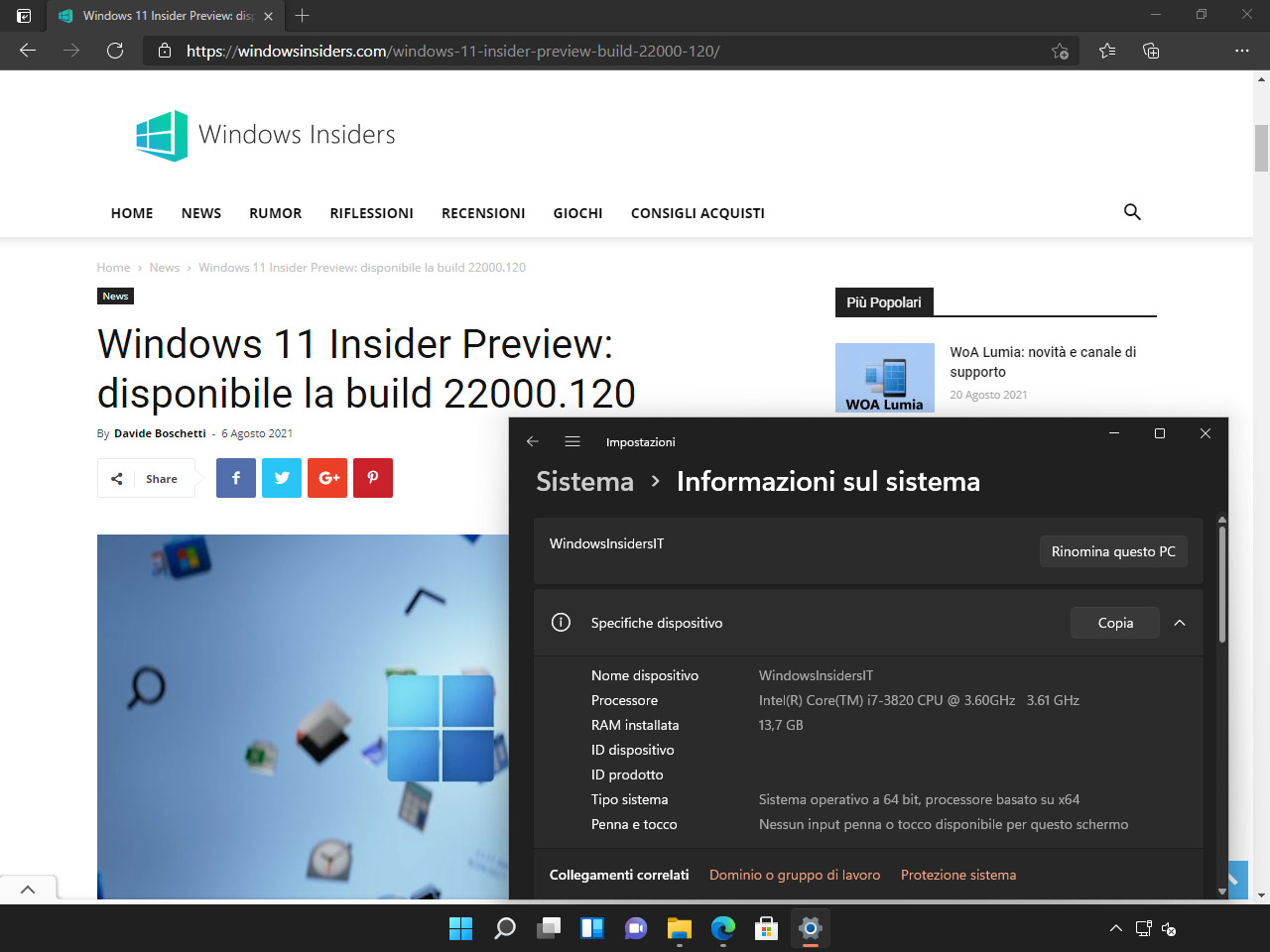Click the Share button next to the social icons
The height and width of the screenshot is (952, 1270).
(146, 478)
